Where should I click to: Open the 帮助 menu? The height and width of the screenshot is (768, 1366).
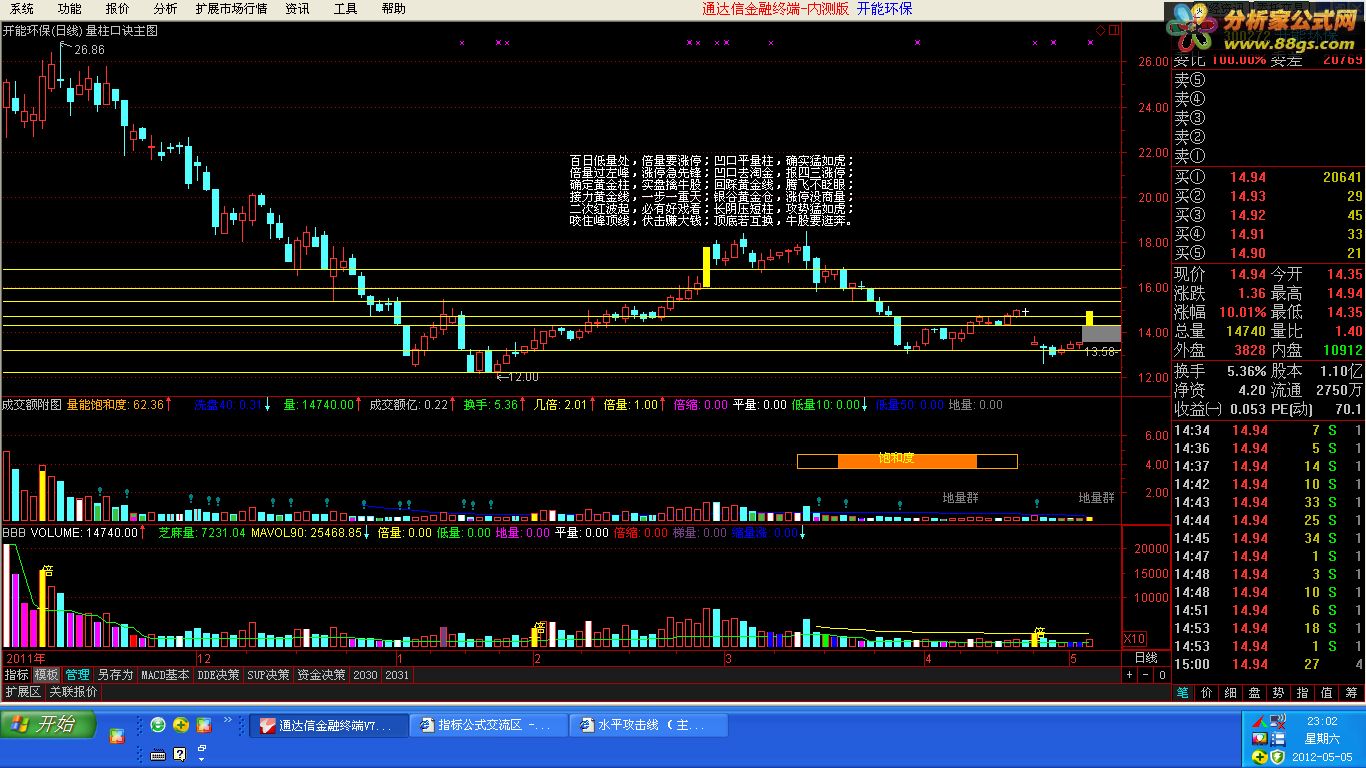click(x=394, y=9)
